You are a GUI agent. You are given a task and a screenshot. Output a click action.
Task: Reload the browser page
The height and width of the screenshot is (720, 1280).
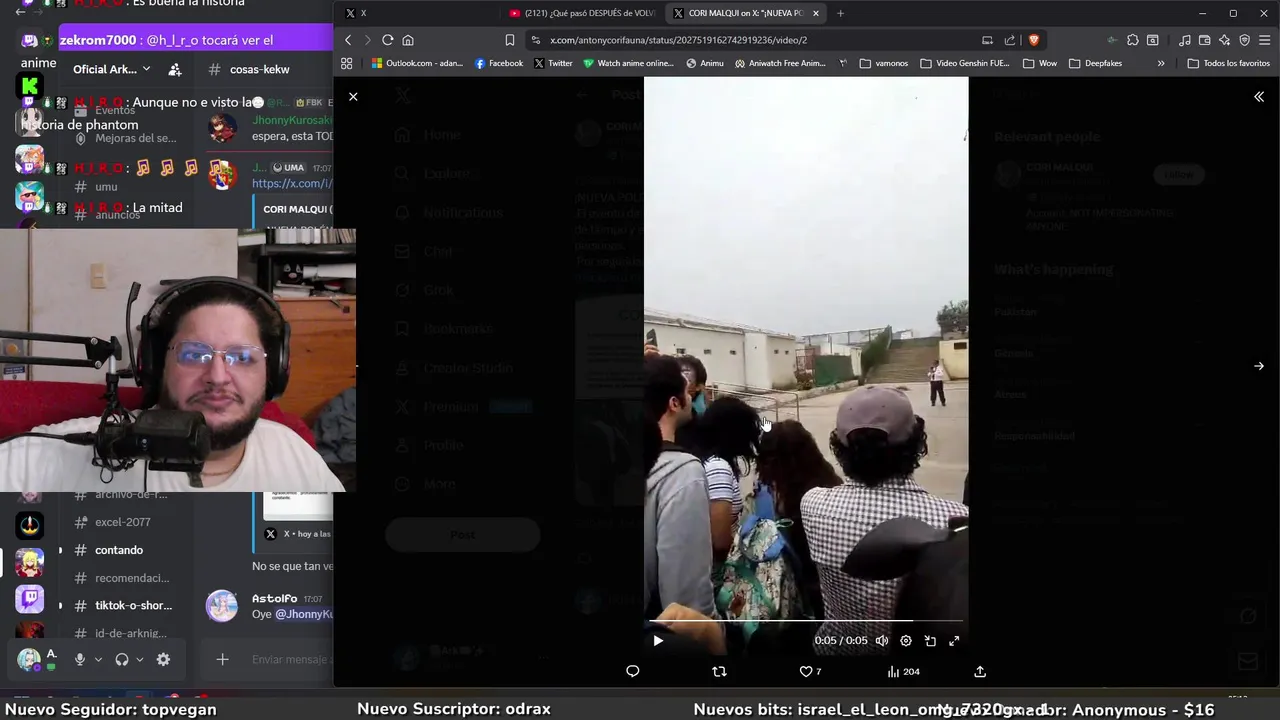coord(387,40)
